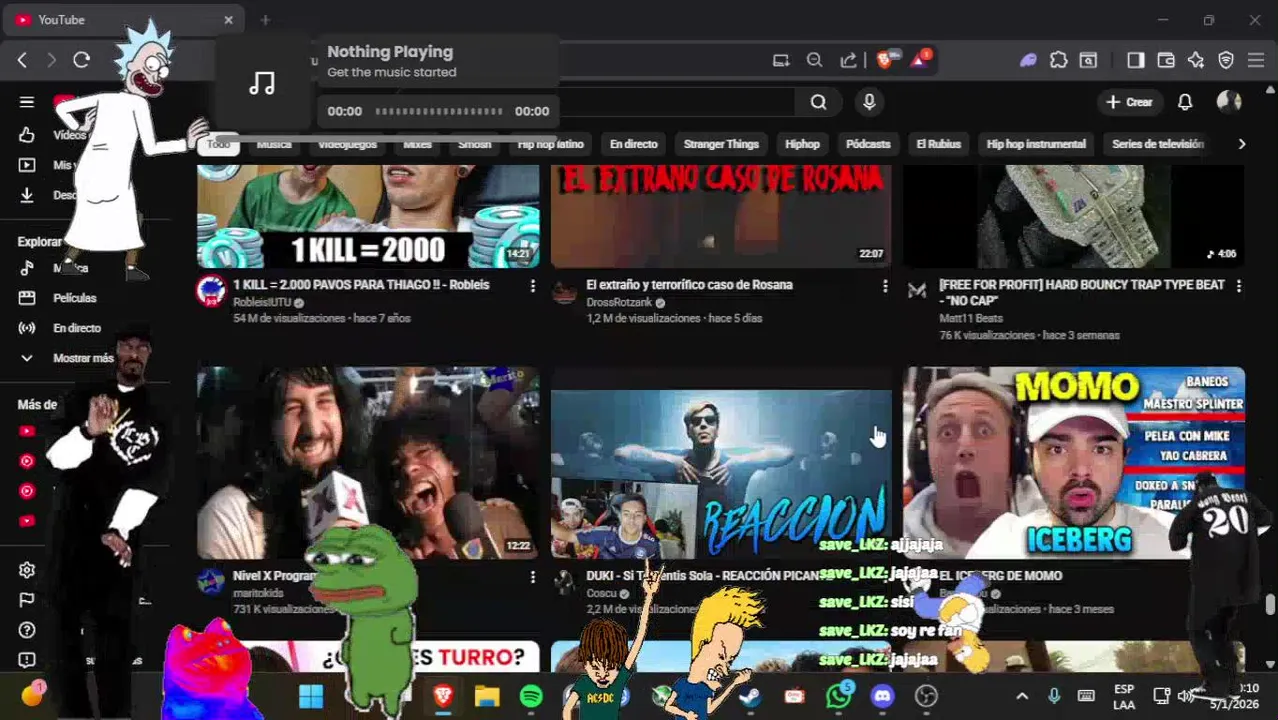Open the Leo AI sparkle icon
Screen dimensions: 1278x720
[1196, 61]
